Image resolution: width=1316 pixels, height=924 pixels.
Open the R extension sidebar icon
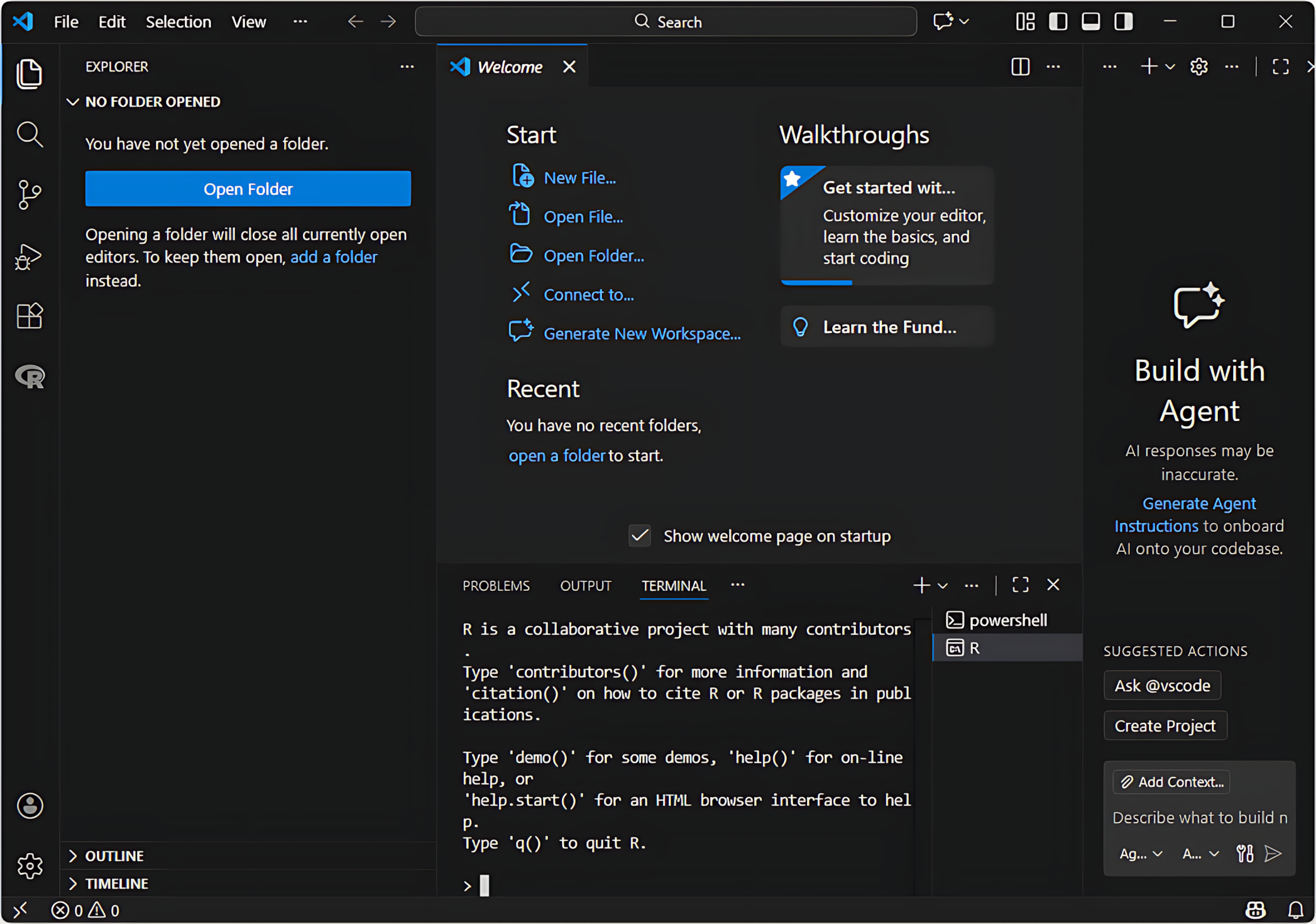(29, 376)
